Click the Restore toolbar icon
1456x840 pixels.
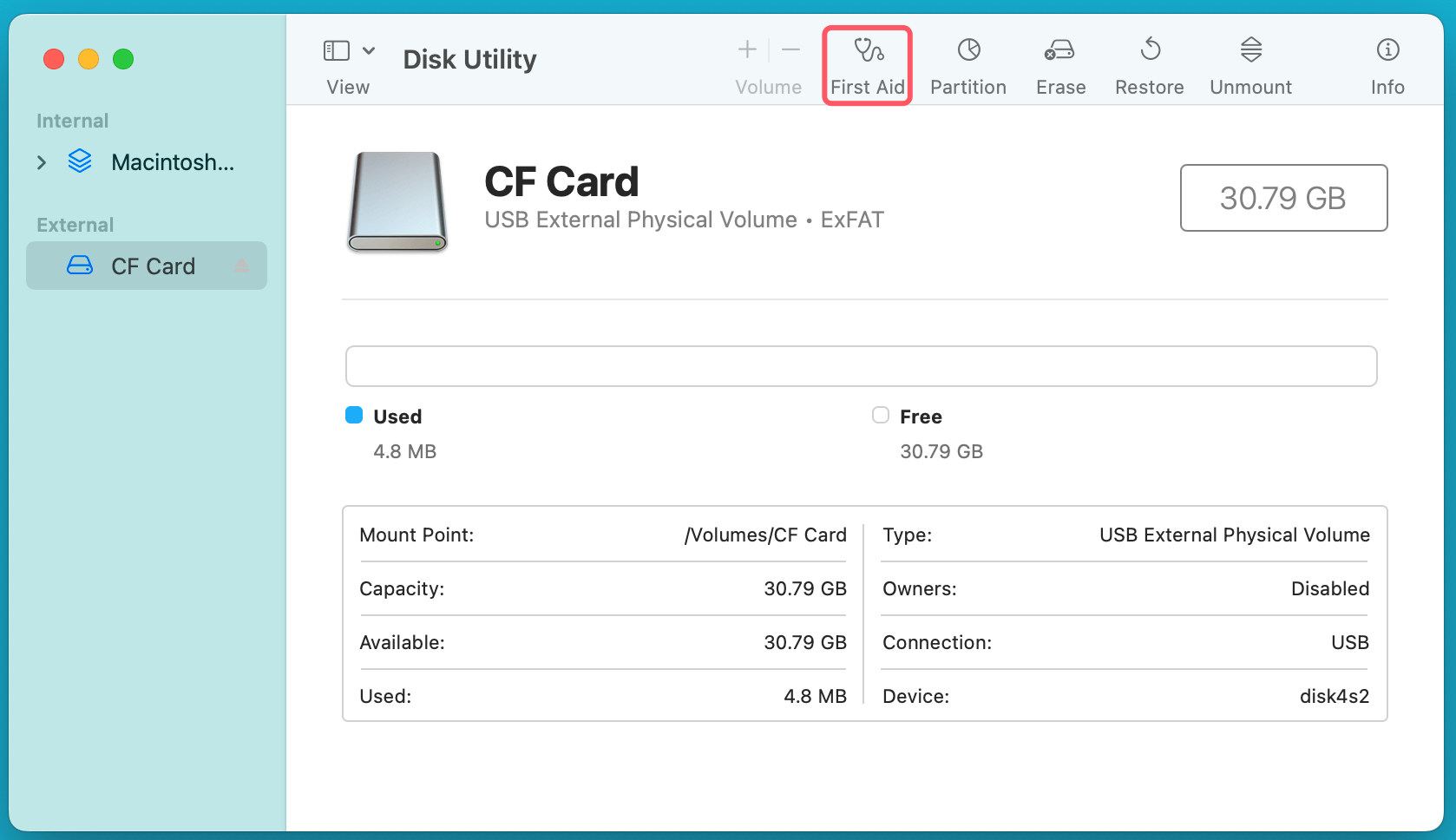1149,65
